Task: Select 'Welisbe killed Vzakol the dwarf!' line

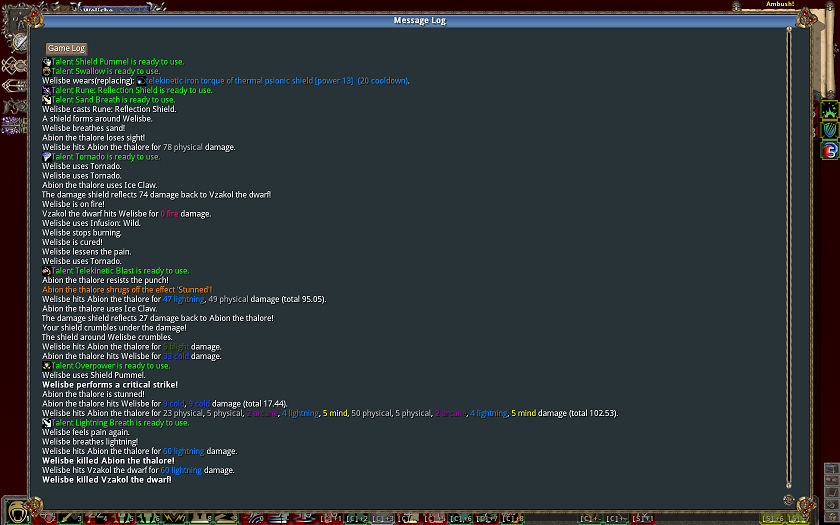Action: (107, 480)
